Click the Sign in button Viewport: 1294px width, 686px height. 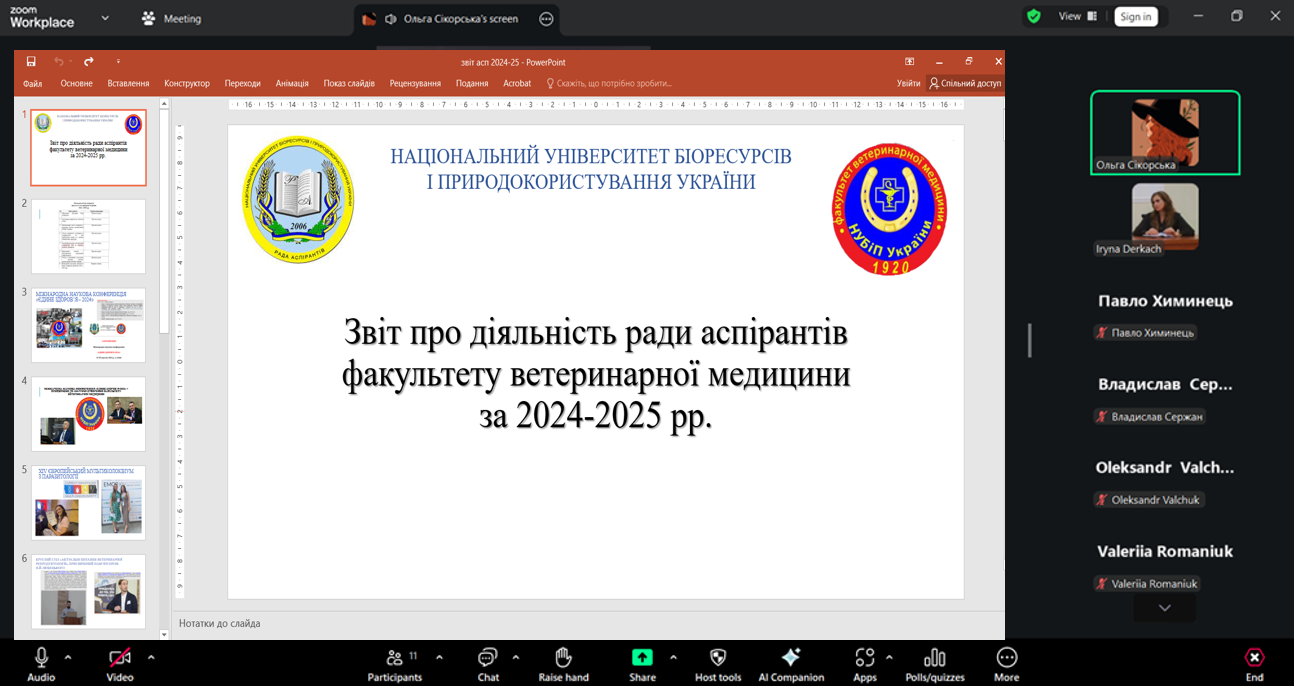(1135, 16)
